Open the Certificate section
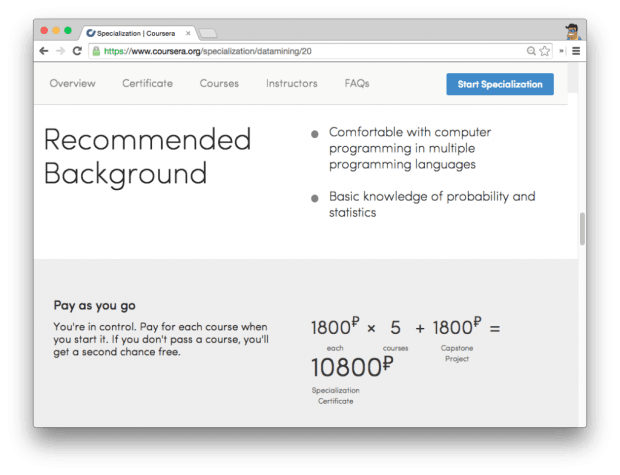620x475 pixels. [x=147, y=84]
